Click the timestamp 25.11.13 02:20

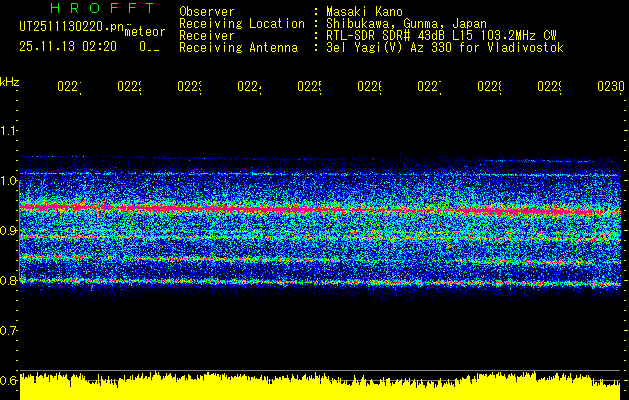point(68,47)
